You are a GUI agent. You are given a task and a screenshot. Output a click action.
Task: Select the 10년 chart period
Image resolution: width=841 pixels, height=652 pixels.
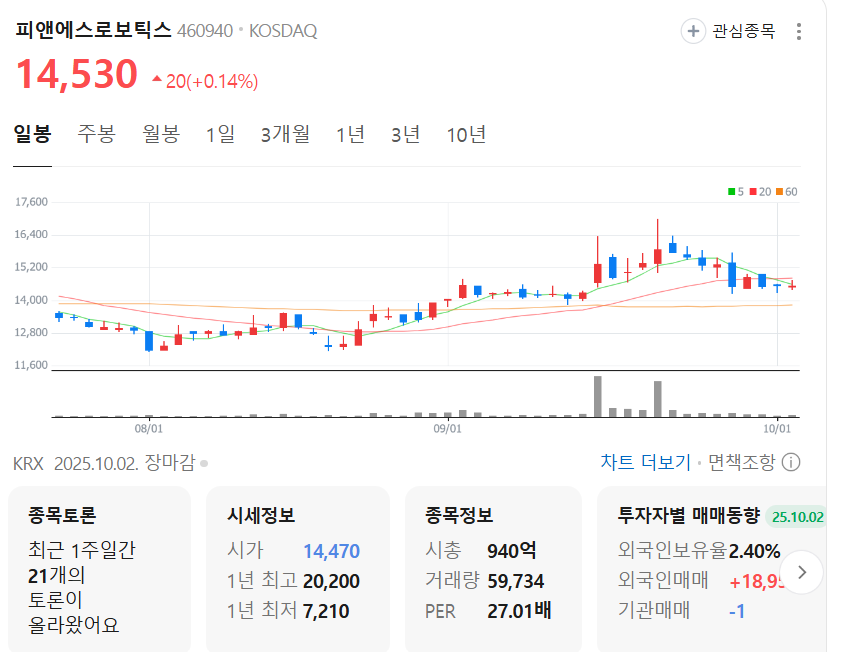[466, 134]
